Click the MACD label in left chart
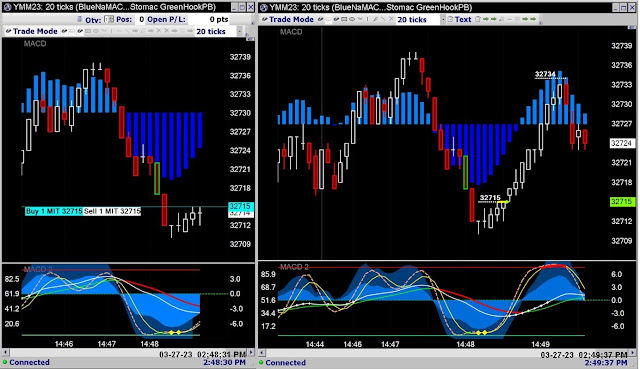Screen dimensions: 640x369 coord(35,44)
